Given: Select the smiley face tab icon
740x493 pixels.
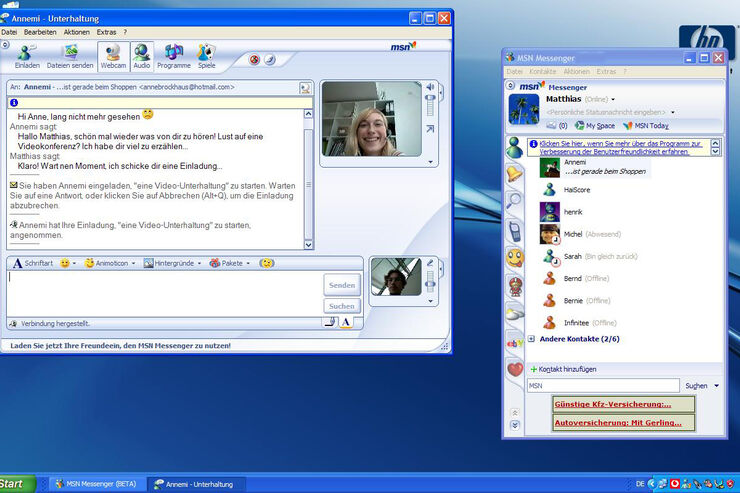Looking at the screenshot, I should (514, 258).
